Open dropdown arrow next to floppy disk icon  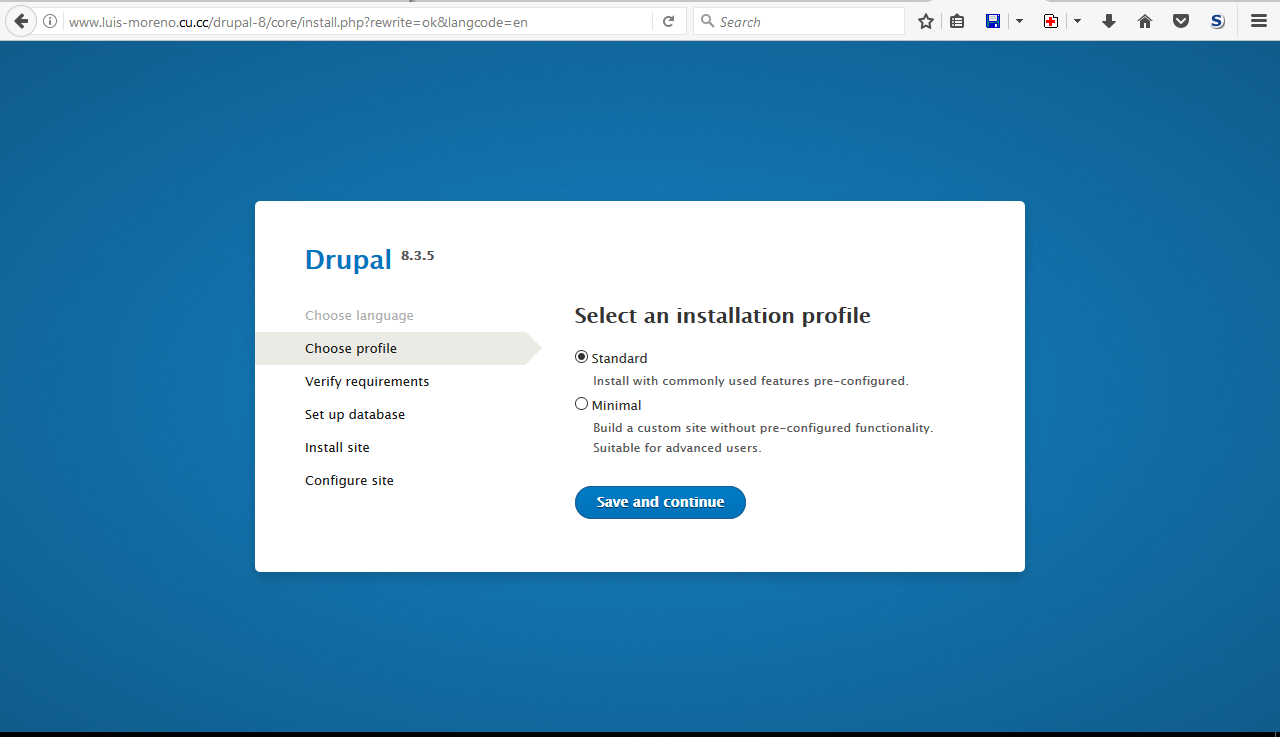1019,21
